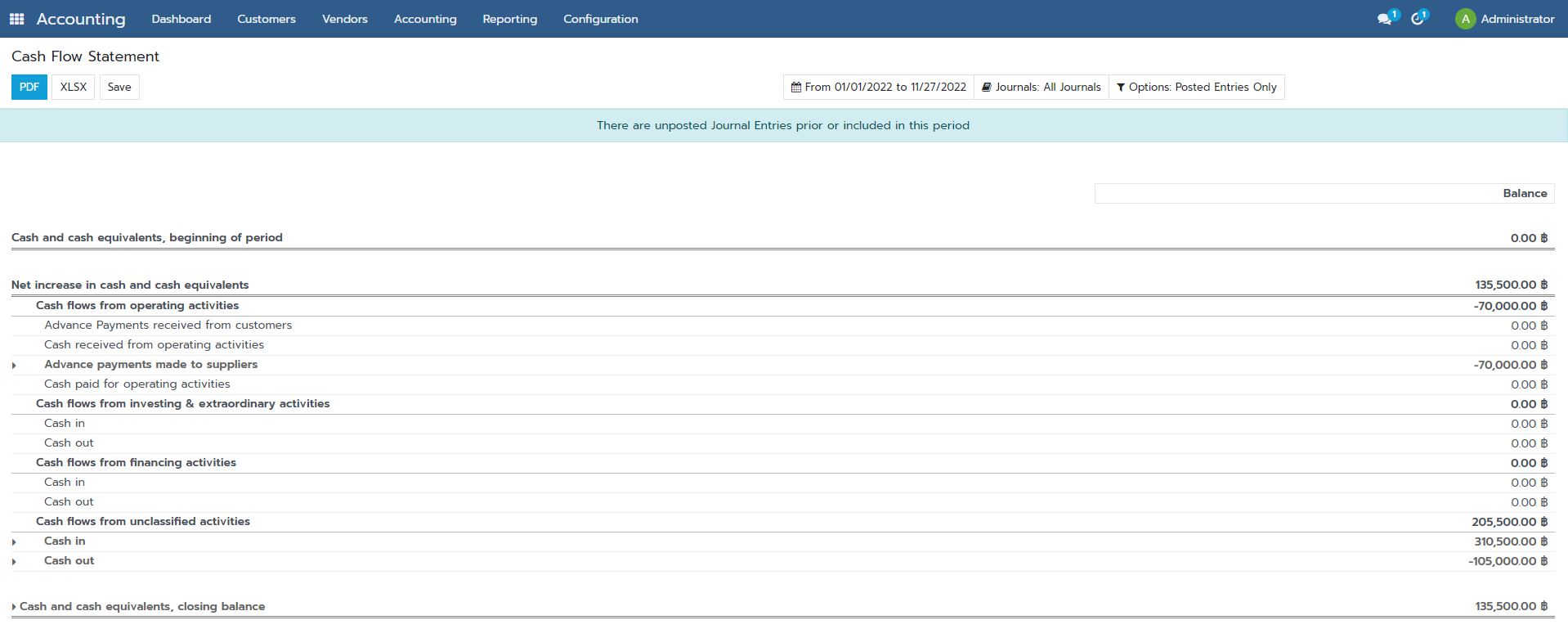Viewport: 1568px width, 629px height.
Task: Open the Configuration menu
Action: point(601,19)
